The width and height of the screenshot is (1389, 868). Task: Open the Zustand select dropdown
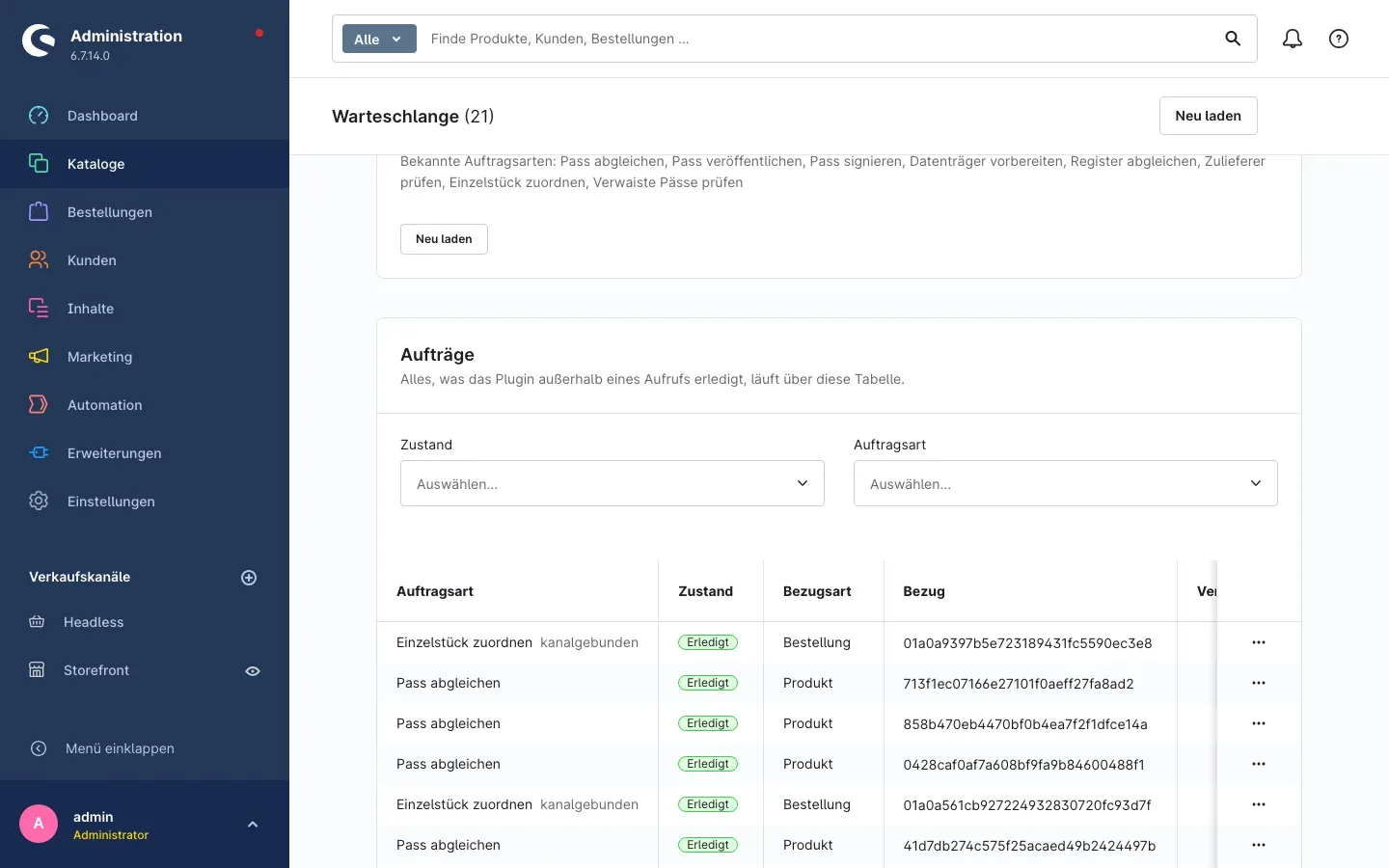[613, 483]
